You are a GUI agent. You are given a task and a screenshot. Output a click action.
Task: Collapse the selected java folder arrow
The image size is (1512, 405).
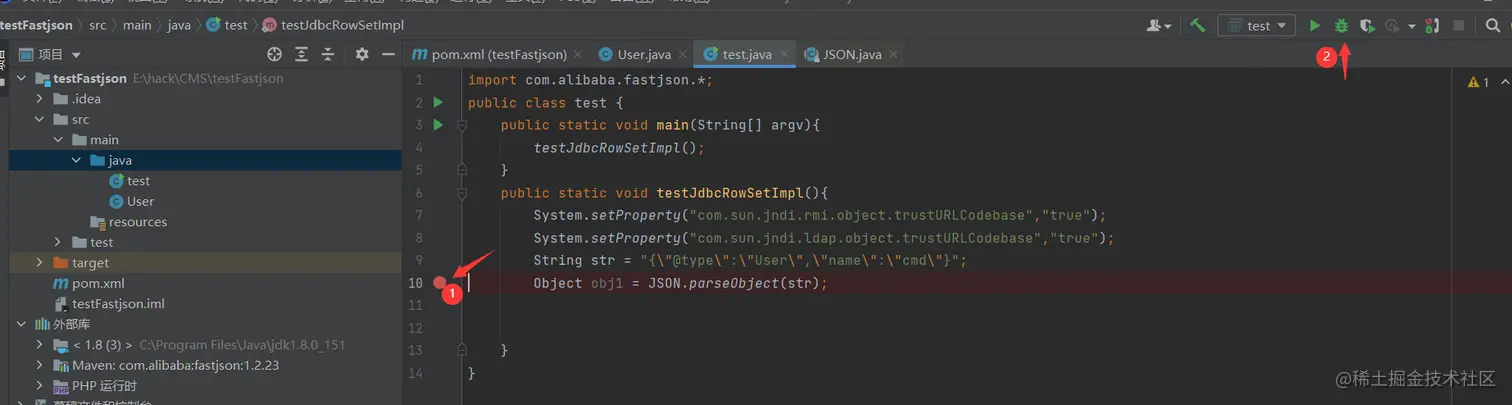click(x=76, y=160)
